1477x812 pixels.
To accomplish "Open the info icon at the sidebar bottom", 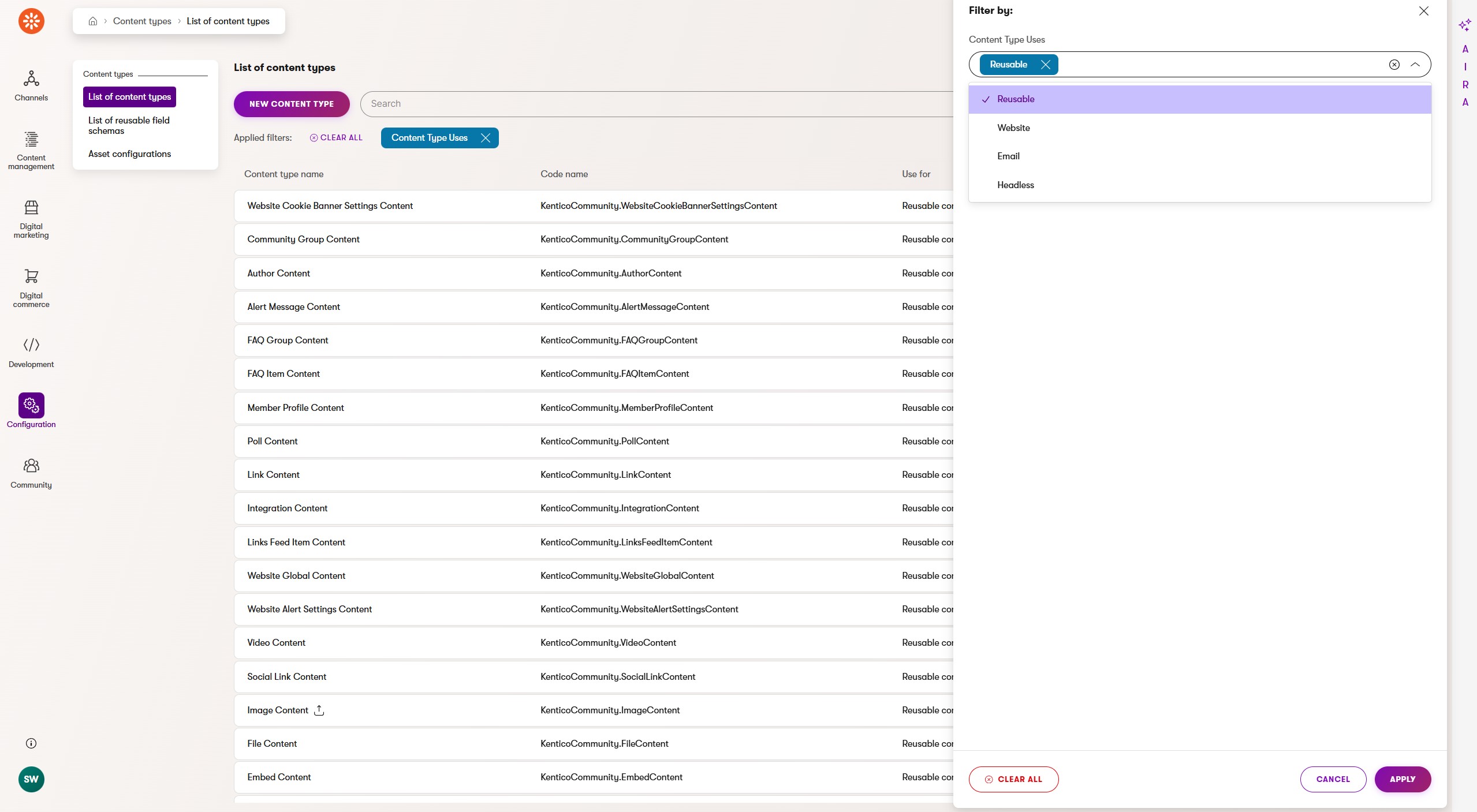I will (31, 743).
